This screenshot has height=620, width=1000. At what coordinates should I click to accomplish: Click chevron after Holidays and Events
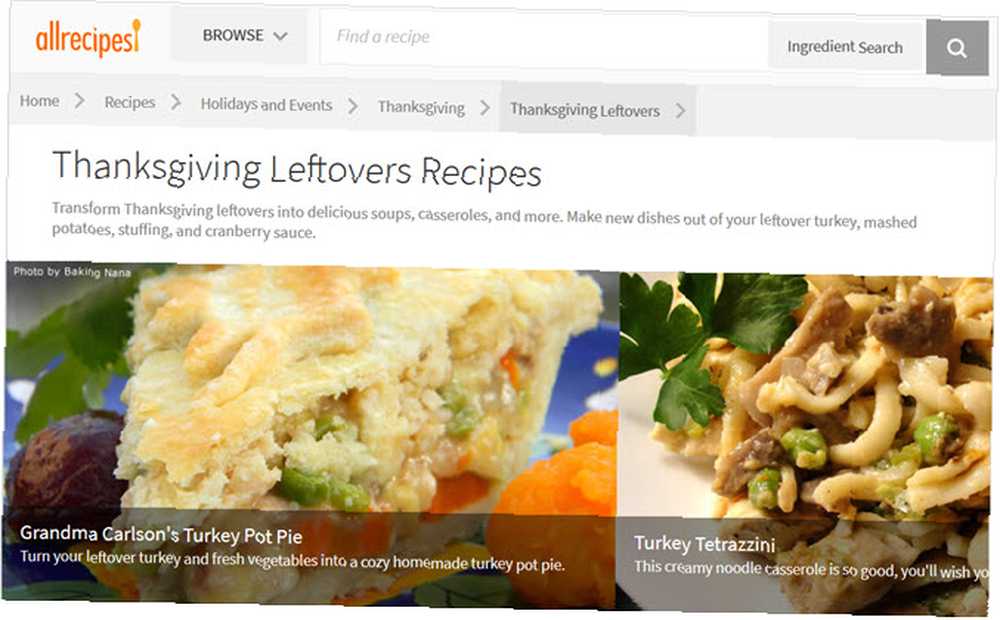point(353,105)
